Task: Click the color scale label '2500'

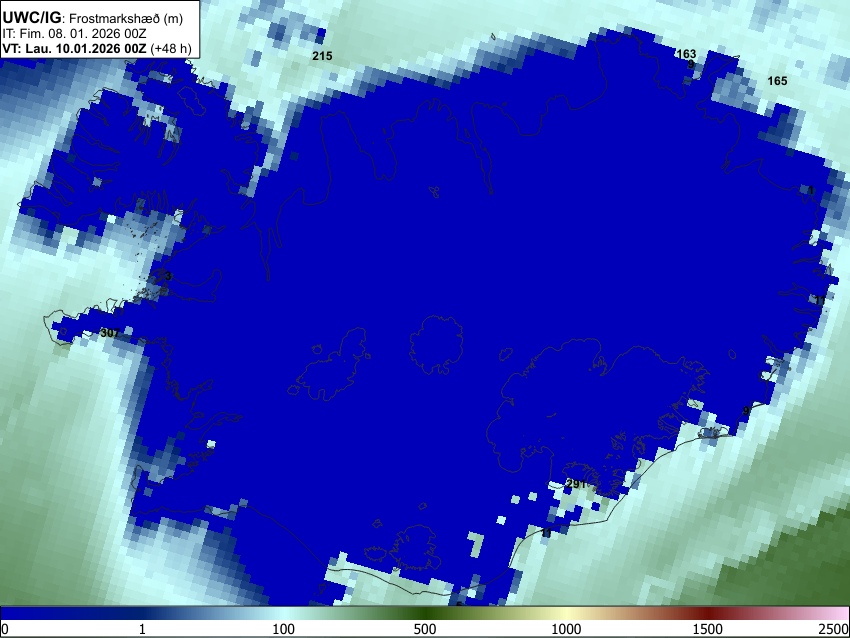Action: (x=835, y=629)
